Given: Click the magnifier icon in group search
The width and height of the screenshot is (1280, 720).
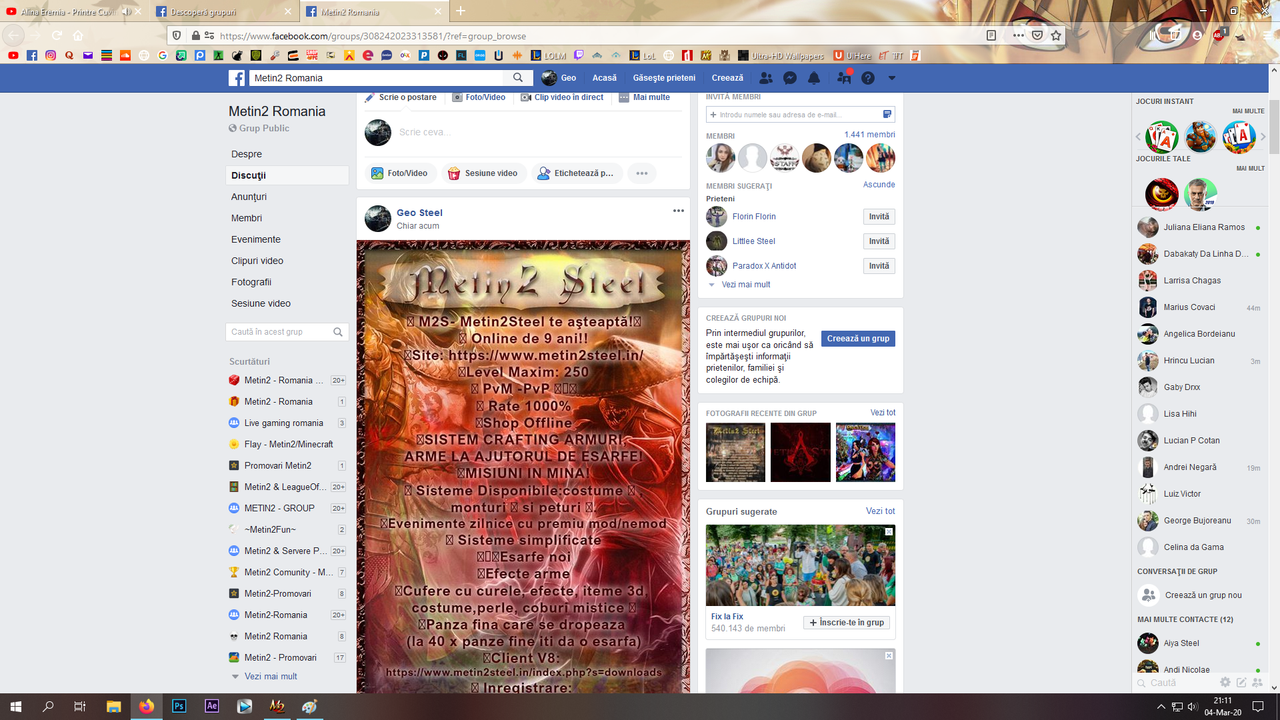Looking at the screenshot, I should pos(339,332).
